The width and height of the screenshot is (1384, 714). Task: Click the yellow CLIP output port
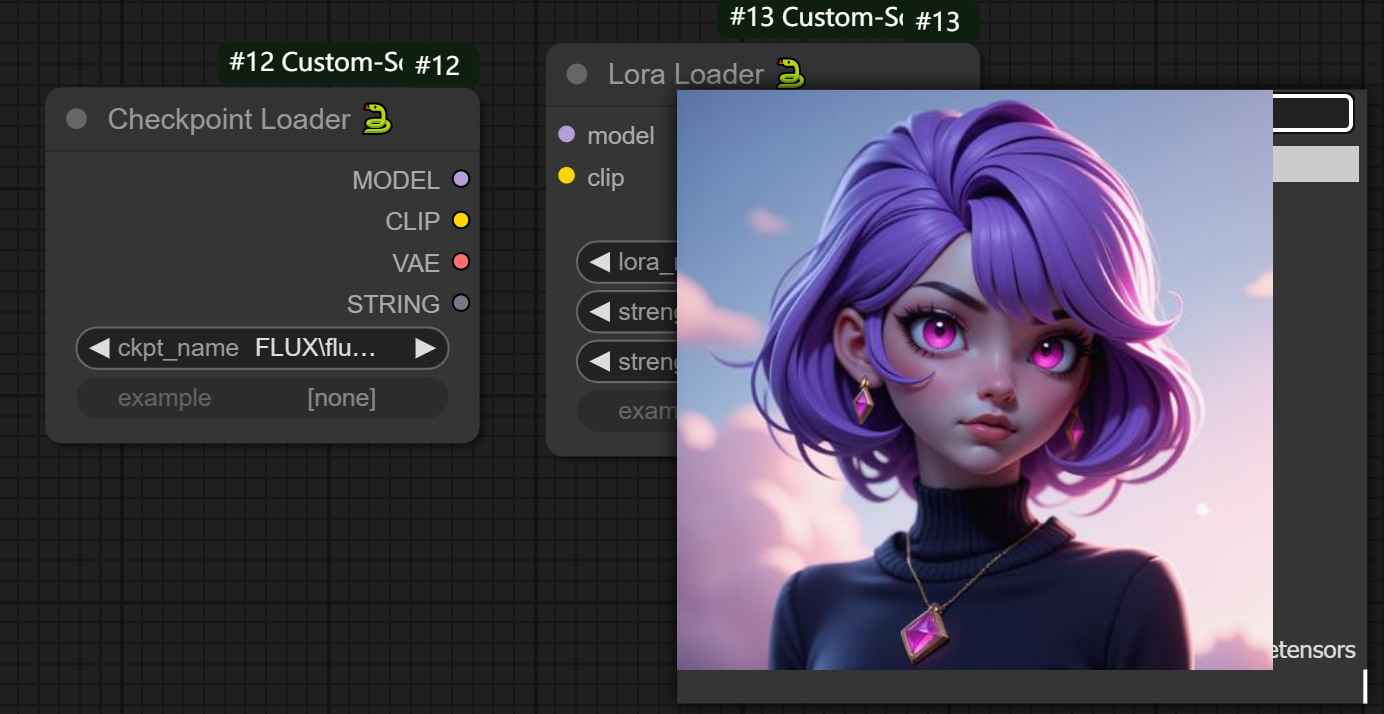(x=460, y=221)
